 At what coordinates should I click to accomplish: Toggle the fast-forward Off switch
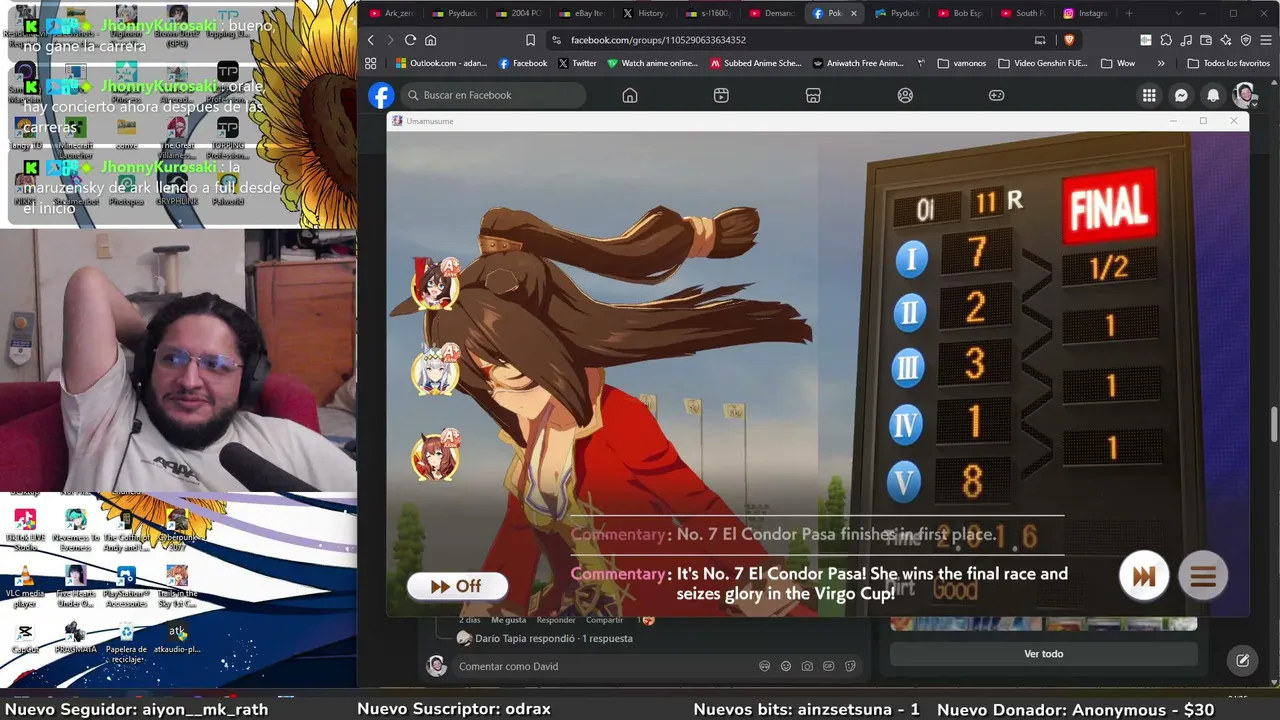[457, 586]
